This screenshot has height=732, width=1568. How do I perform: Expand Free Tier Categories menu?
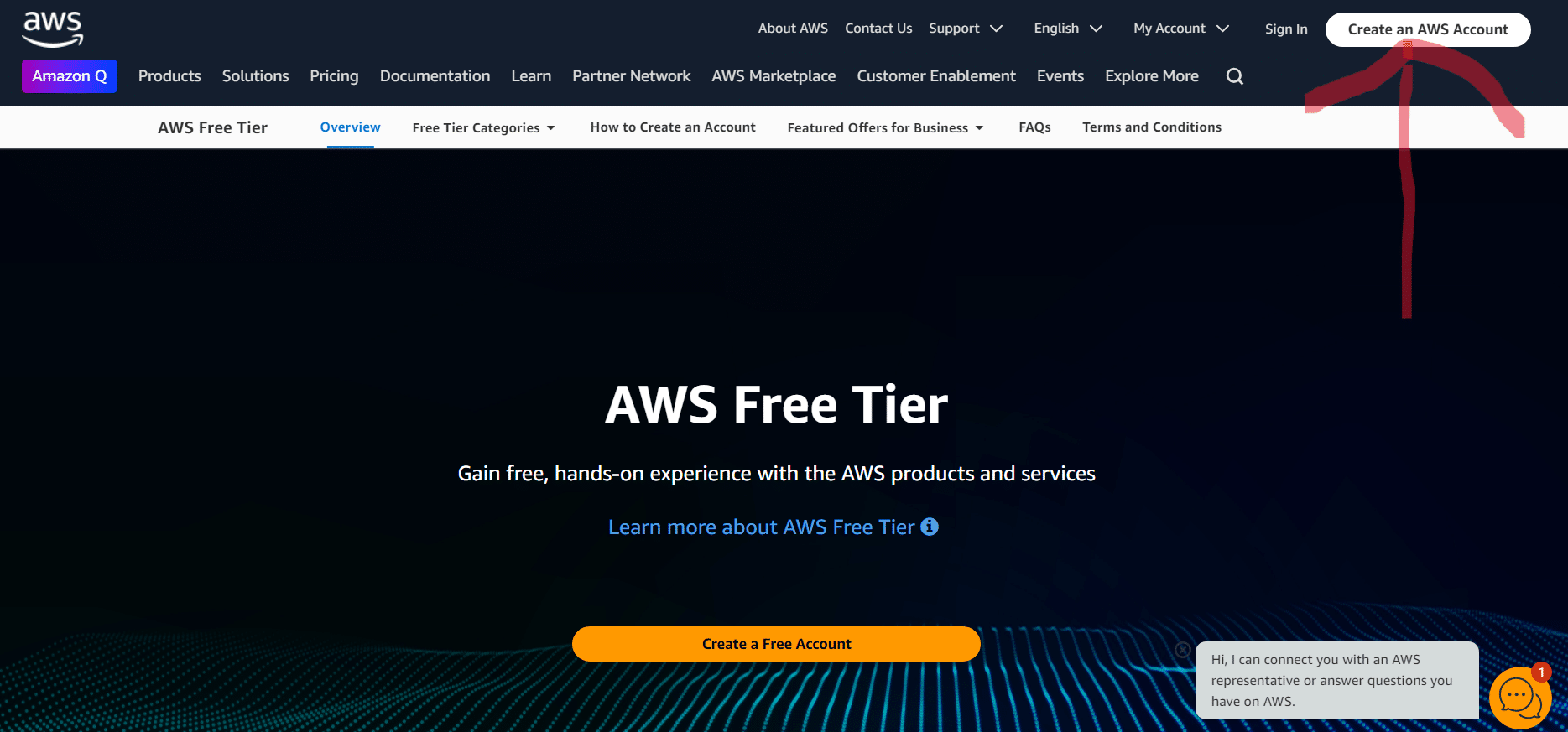[483, 127]
